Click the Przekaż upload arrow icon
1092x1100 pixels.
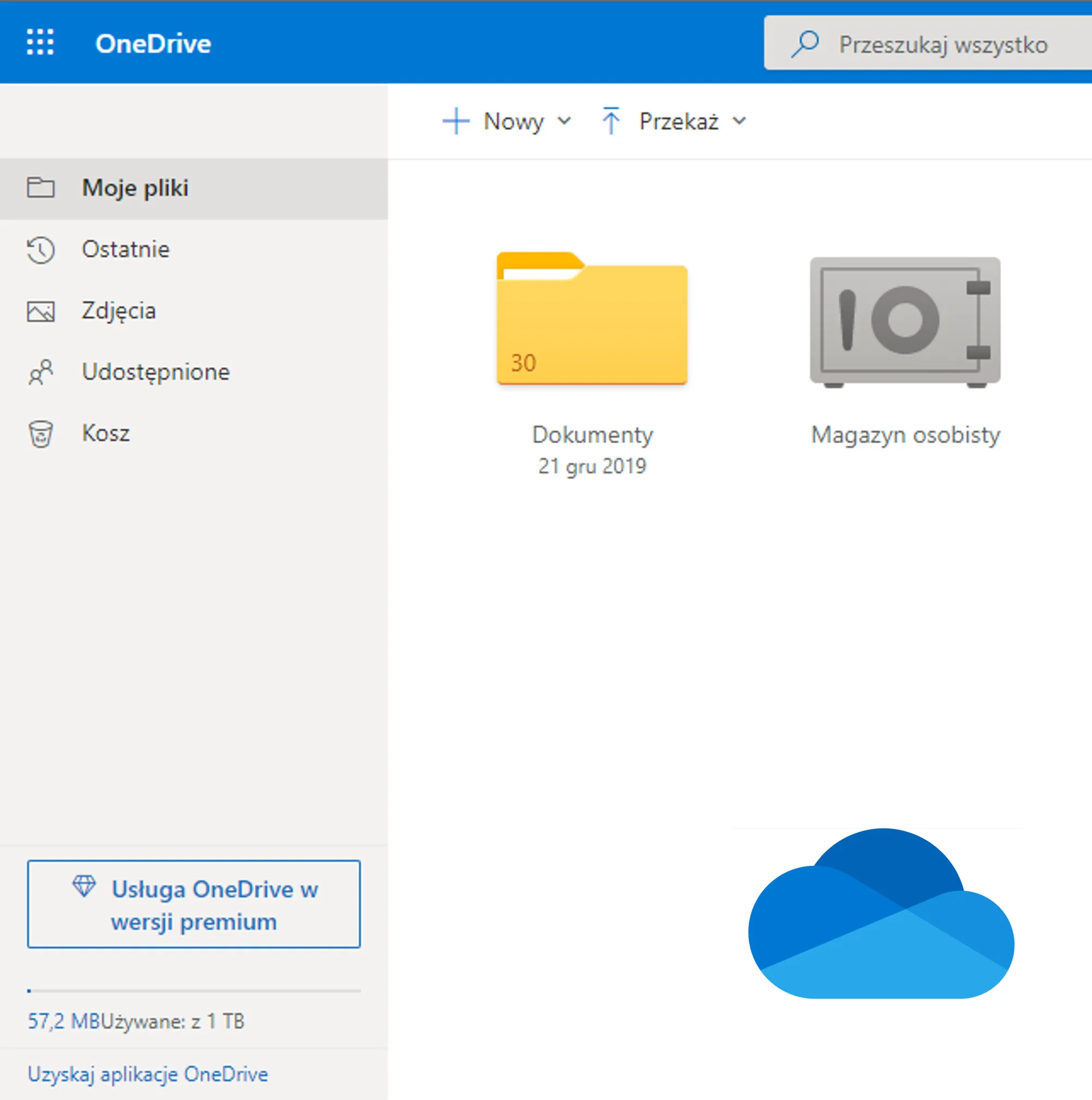click(x=611, y=121)
